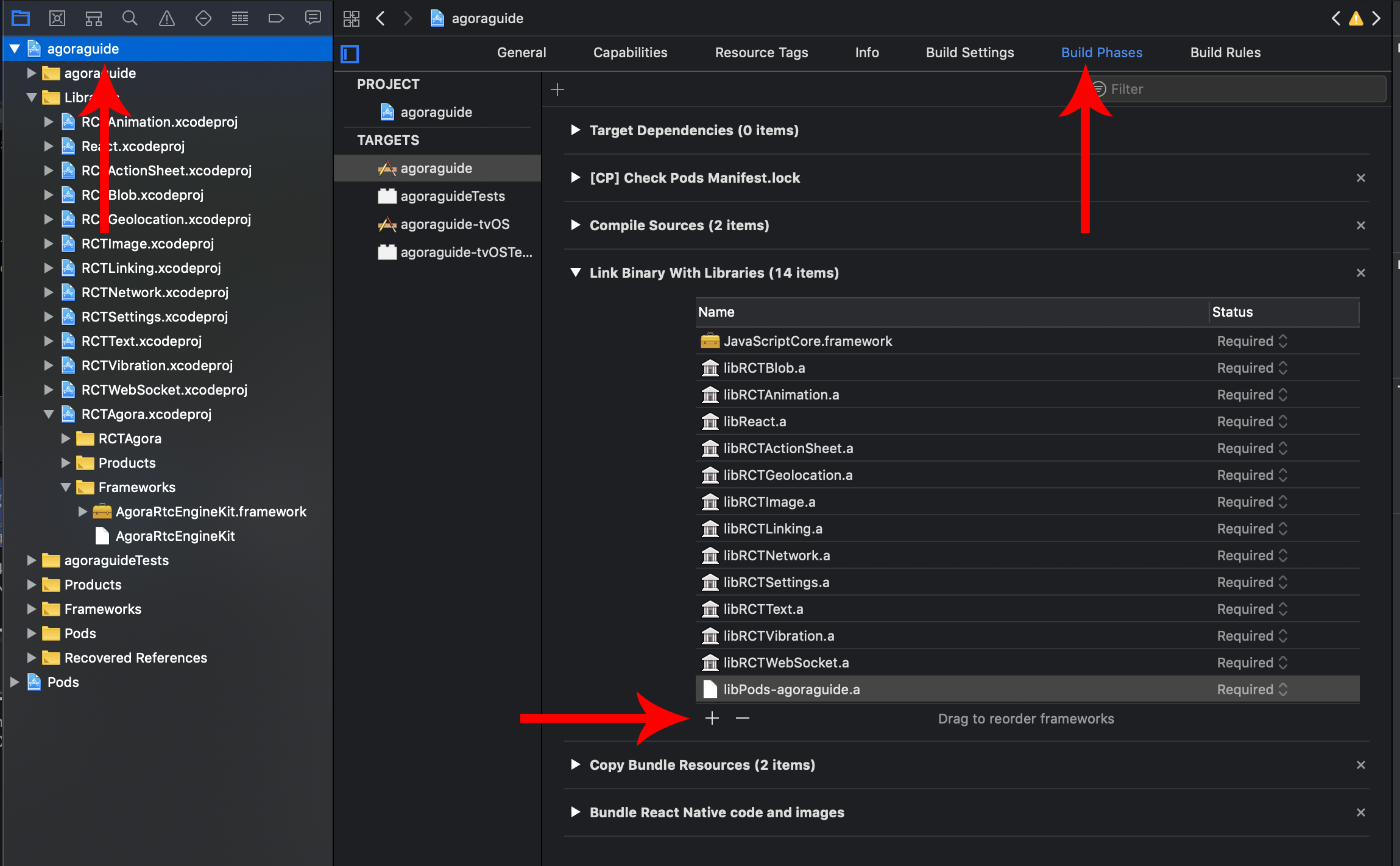Click the Status column header
The image size is (1400, 866).
pyautogui.click(x=1284, y=312)
